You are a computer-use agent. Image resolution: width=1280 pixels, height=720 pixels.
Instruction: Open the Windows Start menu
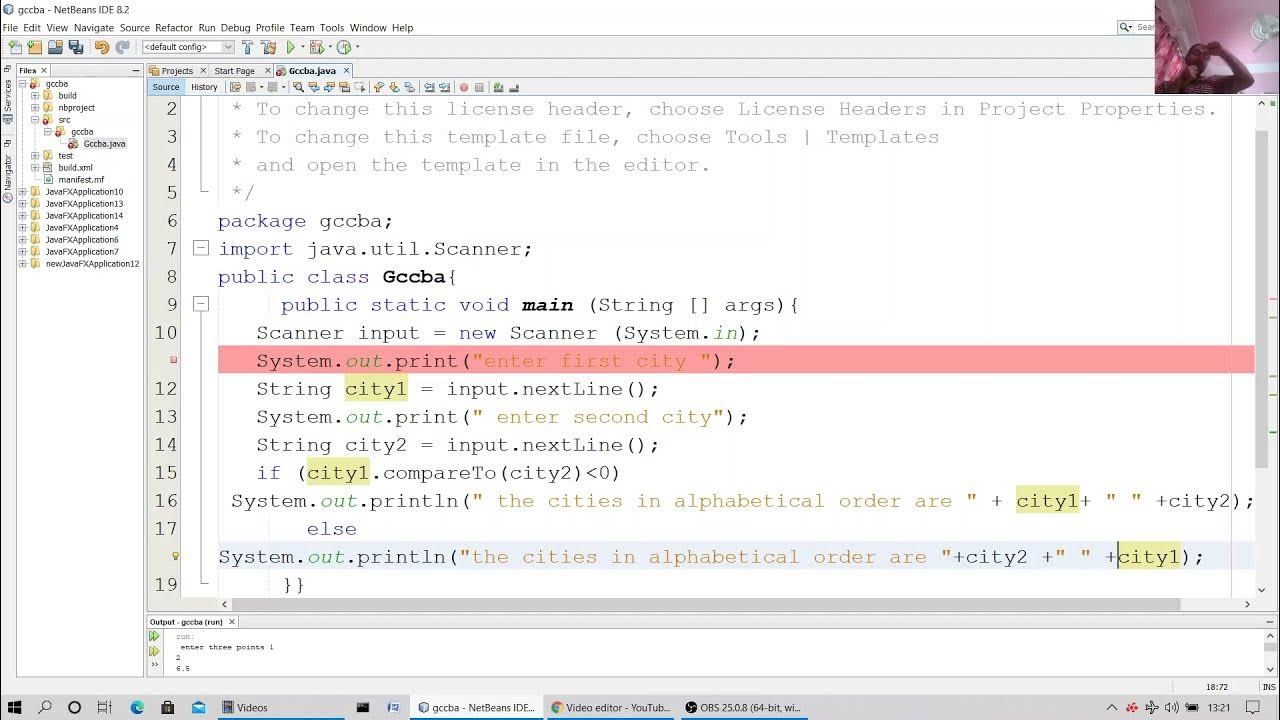click(x=15, y=707)
